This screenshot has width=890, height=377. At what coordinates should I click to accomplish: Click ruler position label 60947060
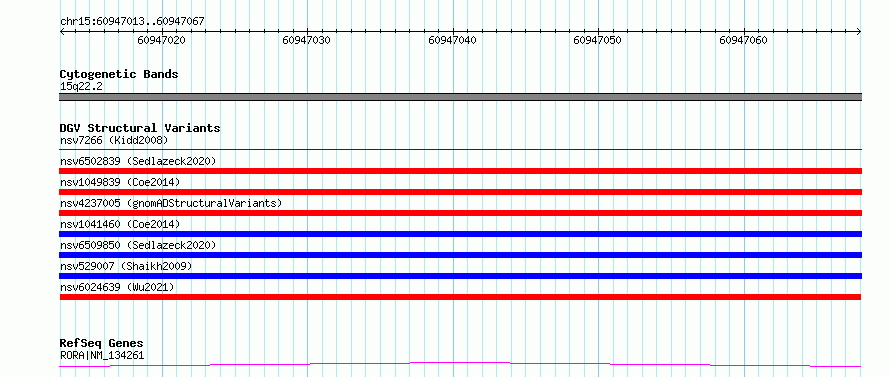pyautogui.click(x=743, y=40)
